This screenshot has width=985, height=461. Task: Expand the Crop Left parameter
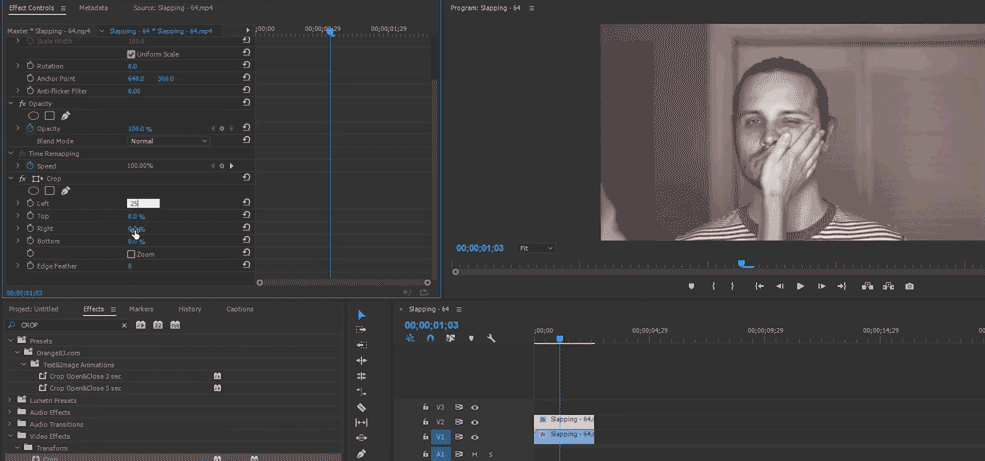pyautogui.click(x=18, y=203)
